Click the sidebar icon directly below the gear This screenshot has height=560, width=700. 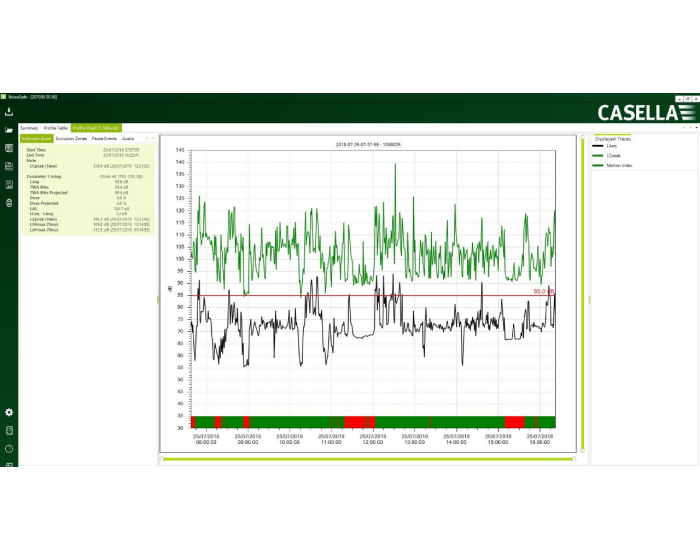point(9,430)
